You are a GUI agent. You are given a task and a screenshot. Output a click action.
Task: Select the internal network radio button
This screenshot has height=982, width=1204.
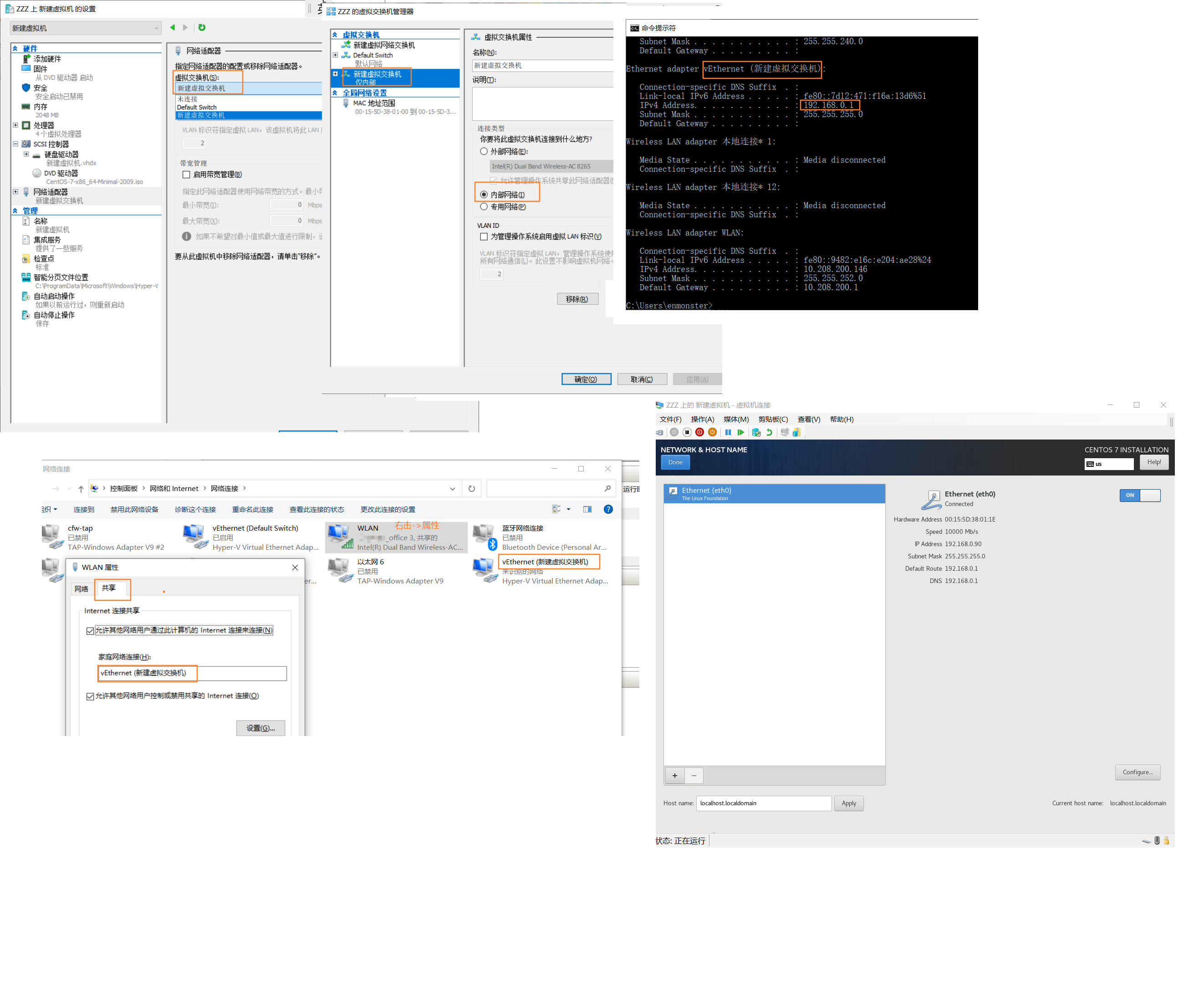pyautogui.click(x=485, y=195)
